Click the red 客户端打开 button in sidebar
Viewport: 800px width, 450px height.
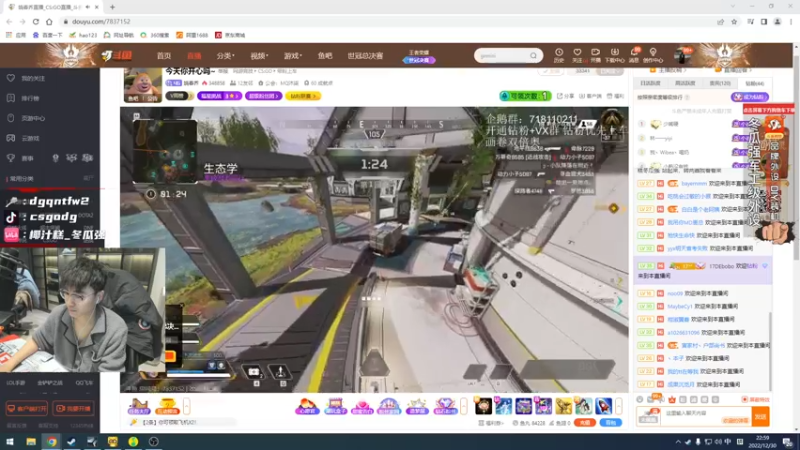[27, 409]
